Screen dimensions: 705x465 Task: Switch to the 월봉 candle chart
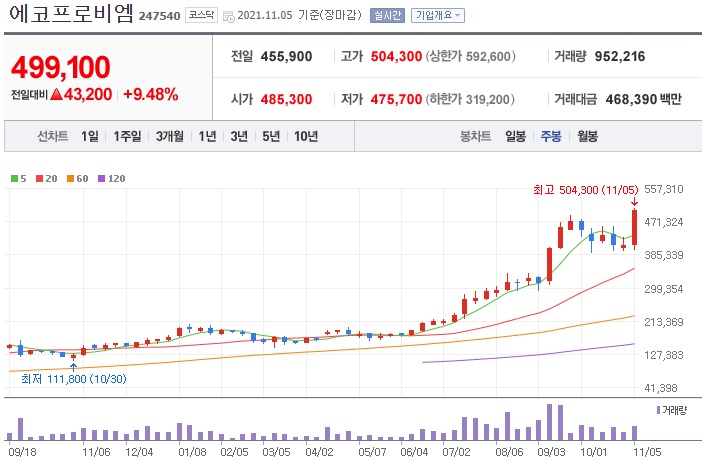[x=587, y=136]
